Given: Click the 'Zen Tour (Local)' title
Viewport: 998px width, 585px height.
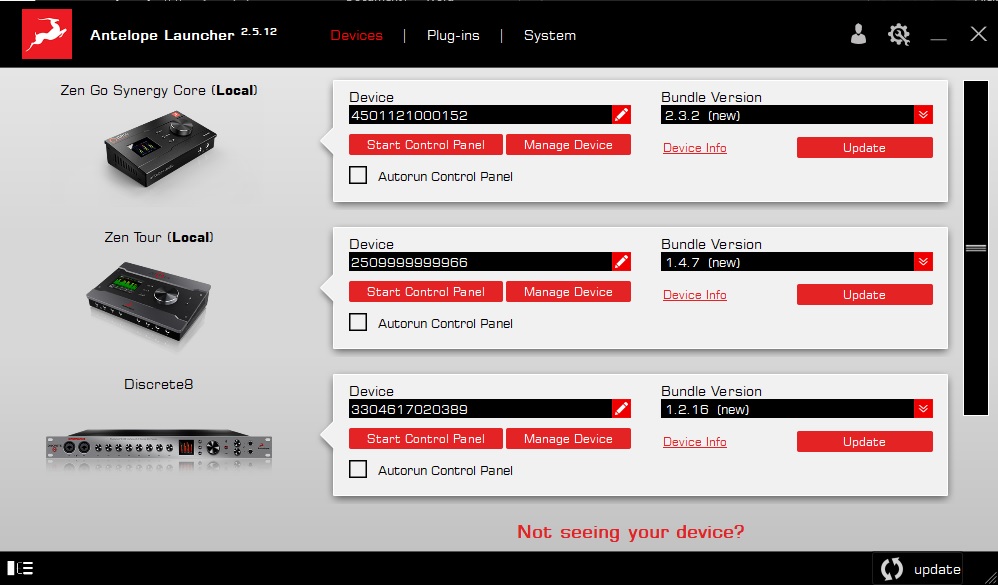Looking at the screenshot, I should pos(159,237).
